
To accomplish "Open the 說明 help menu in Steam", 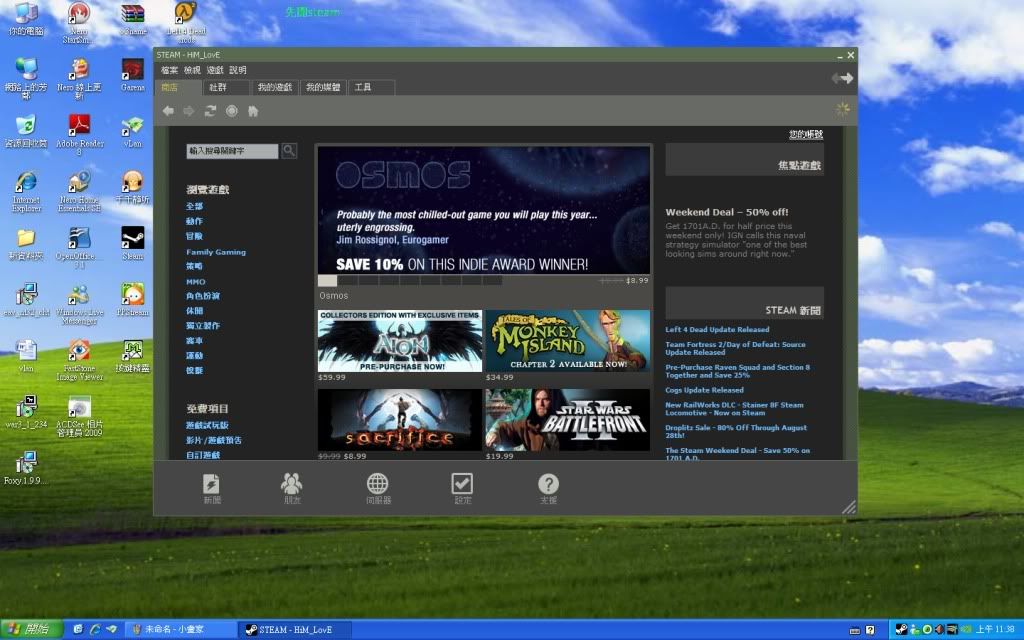I will (238, 70).
